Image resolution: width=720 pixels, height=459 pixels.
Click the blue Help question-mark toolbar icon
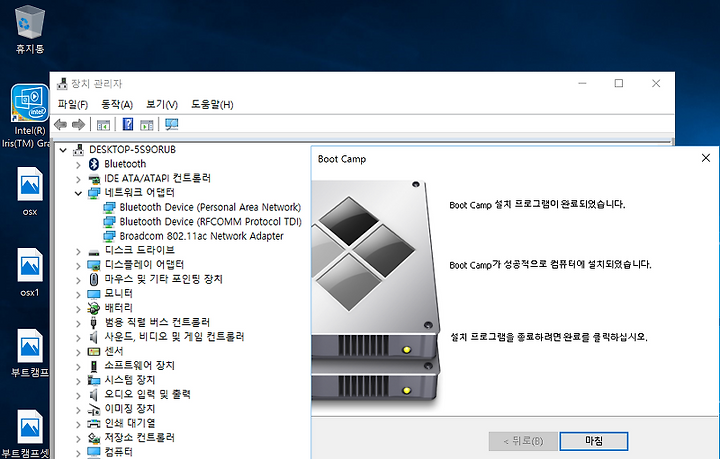128,124
